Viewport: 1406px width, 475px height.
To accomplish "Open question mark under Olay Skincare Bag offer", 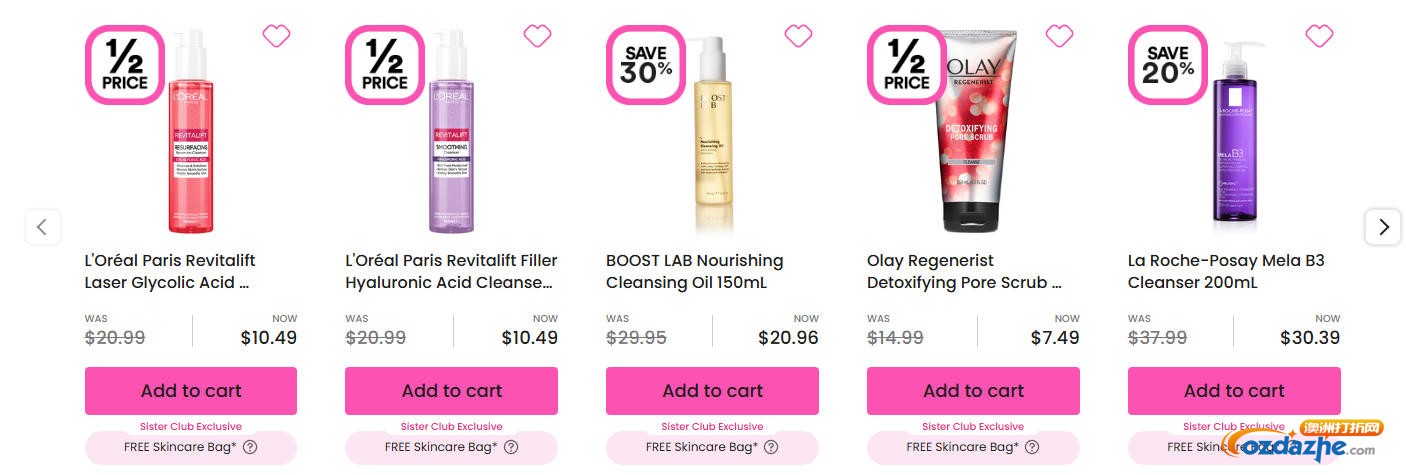I will [1032, 447].
